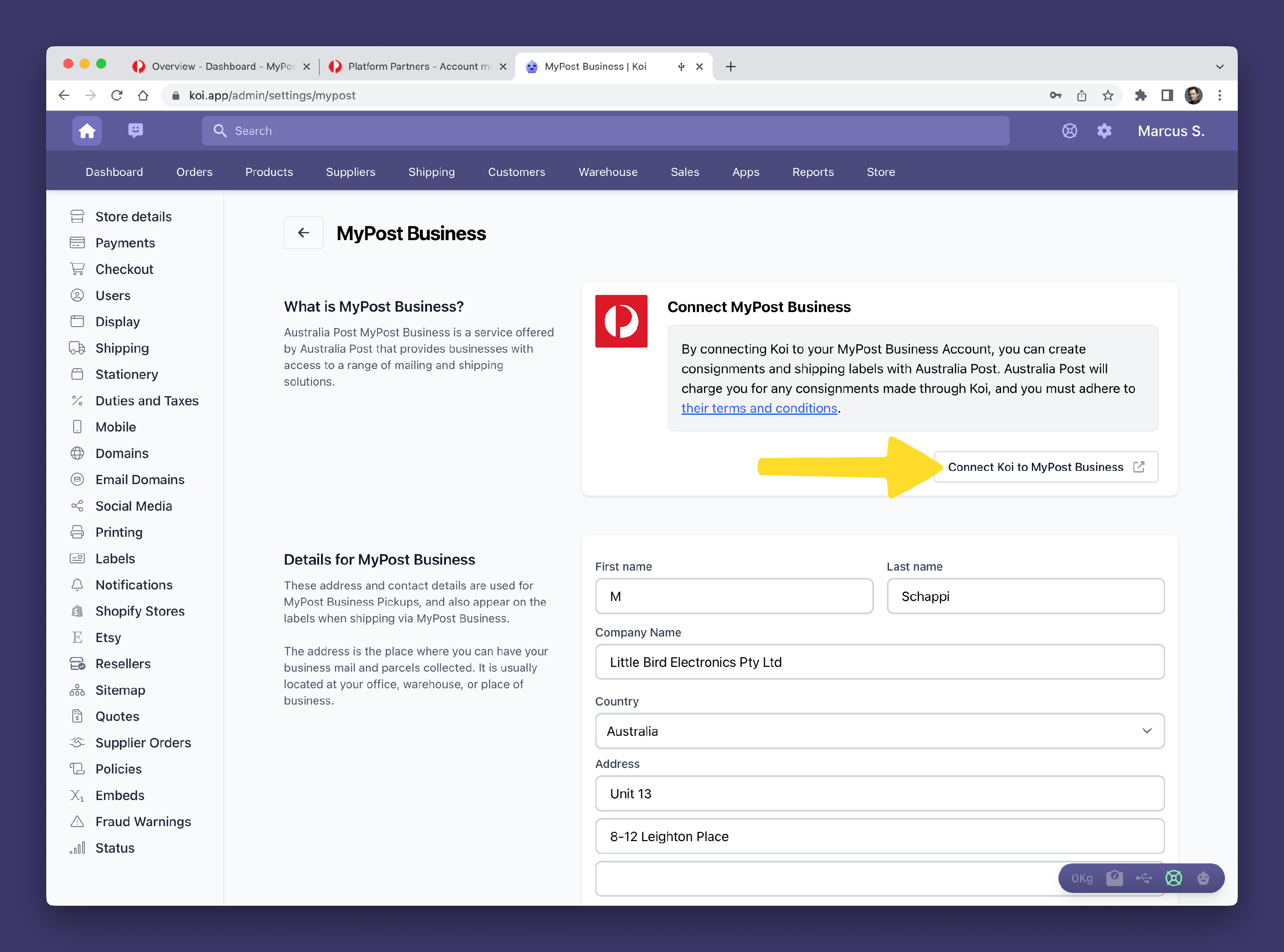
Task: Click Connect Koi to MyPost Business button
Action: tap(1045, 467)
